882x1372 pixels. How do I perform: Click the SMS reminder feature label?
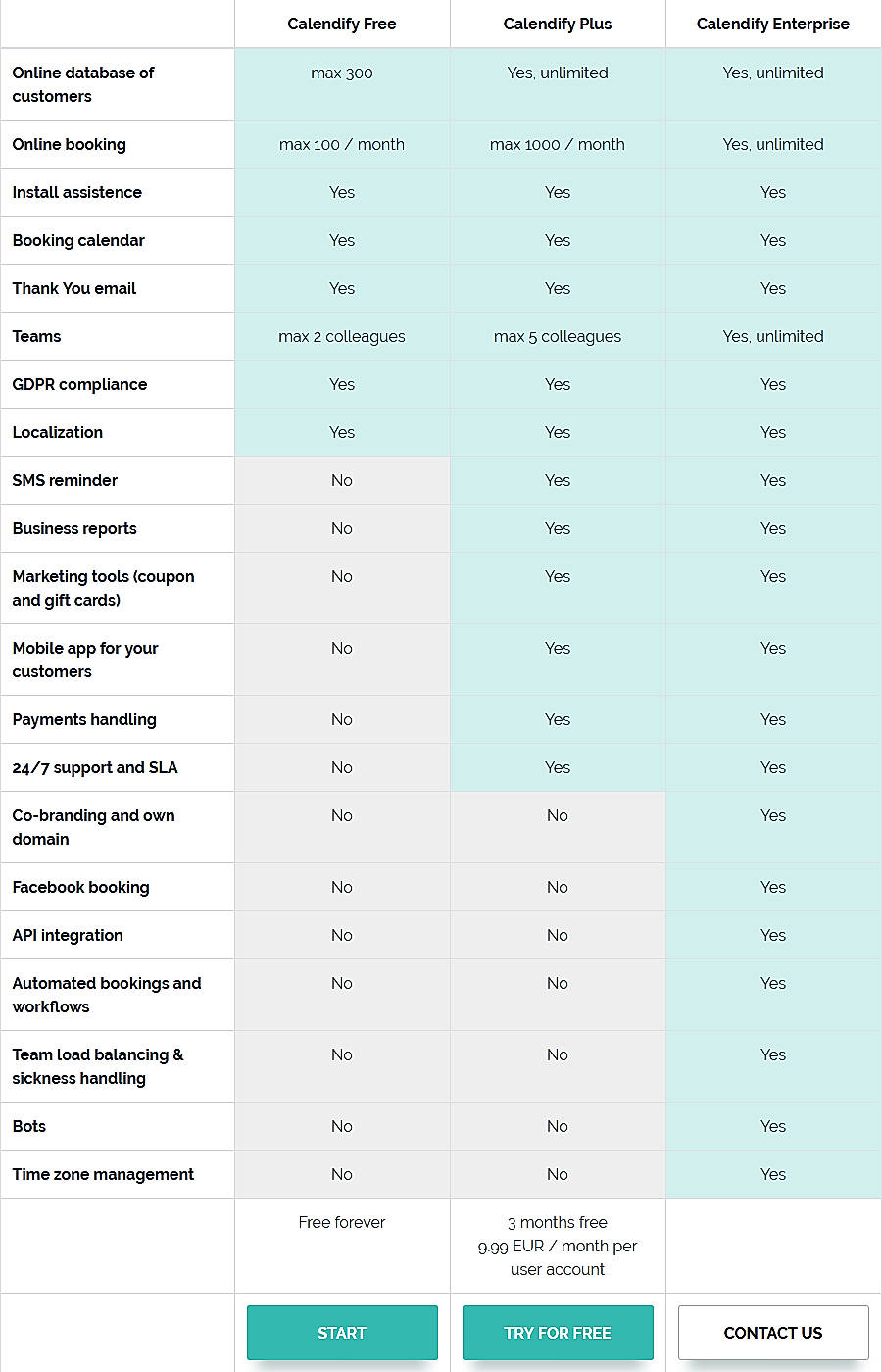coord(65,480)
